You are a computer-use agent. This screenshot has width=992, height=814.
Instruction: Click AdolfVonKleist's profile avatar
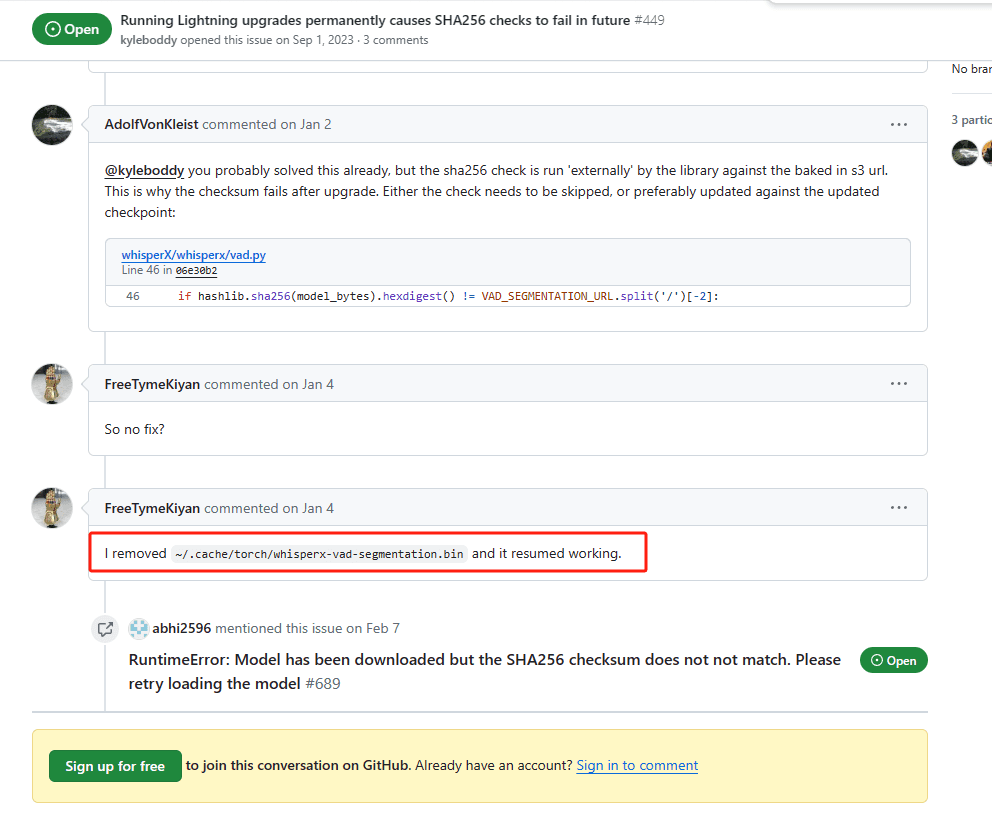[x=52, y=125]
